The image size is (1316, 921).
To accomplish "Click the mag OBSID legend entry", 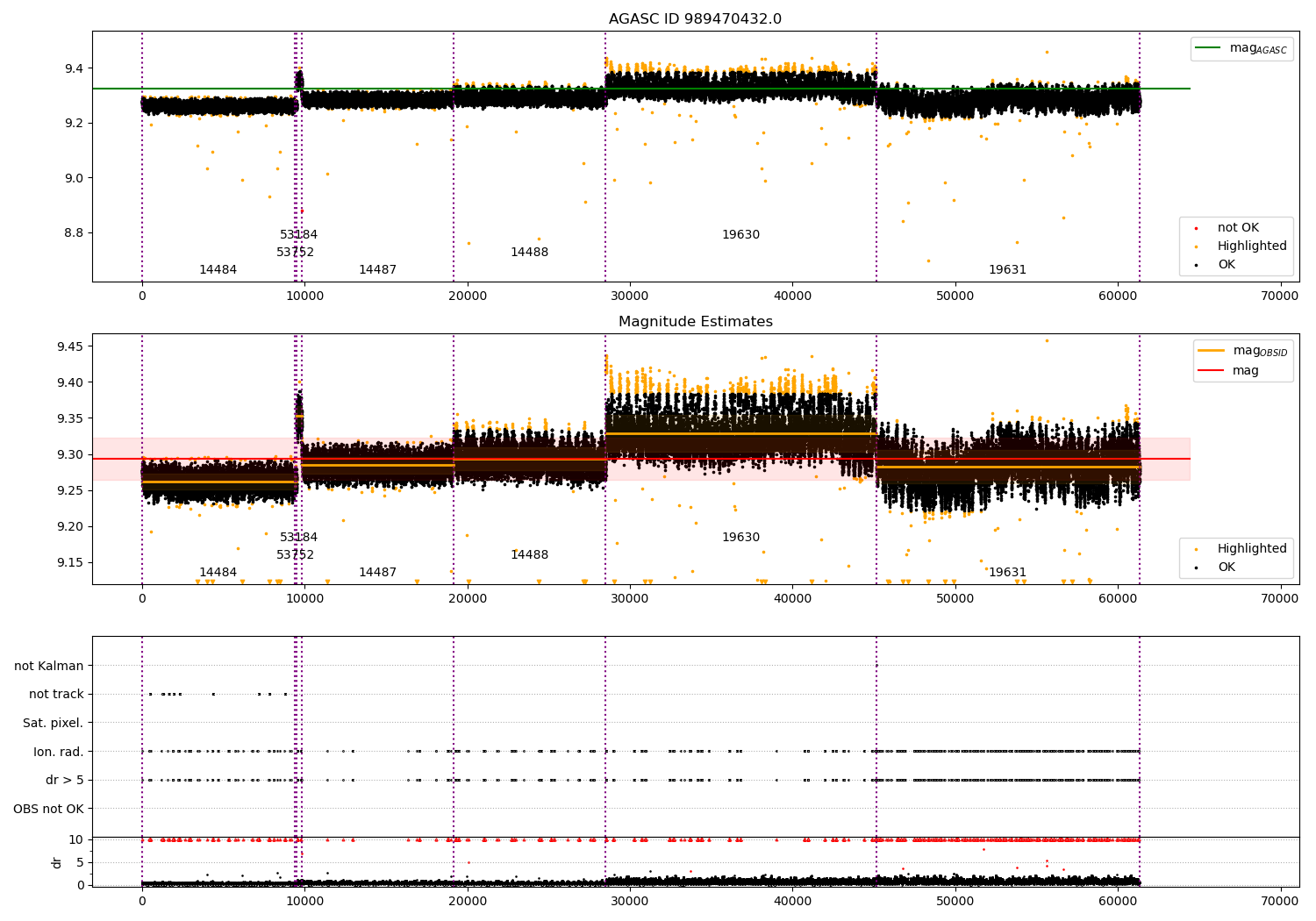I will (x=1242, y=351).
